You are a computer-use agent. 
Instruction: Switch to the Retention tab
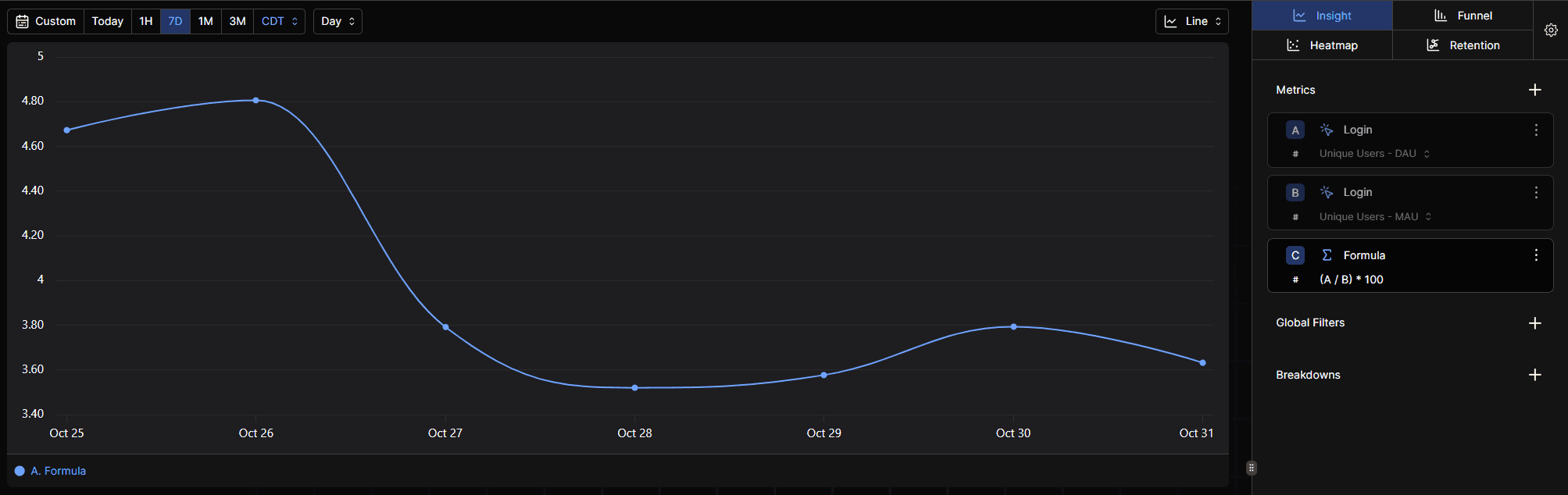point(1463,45)
